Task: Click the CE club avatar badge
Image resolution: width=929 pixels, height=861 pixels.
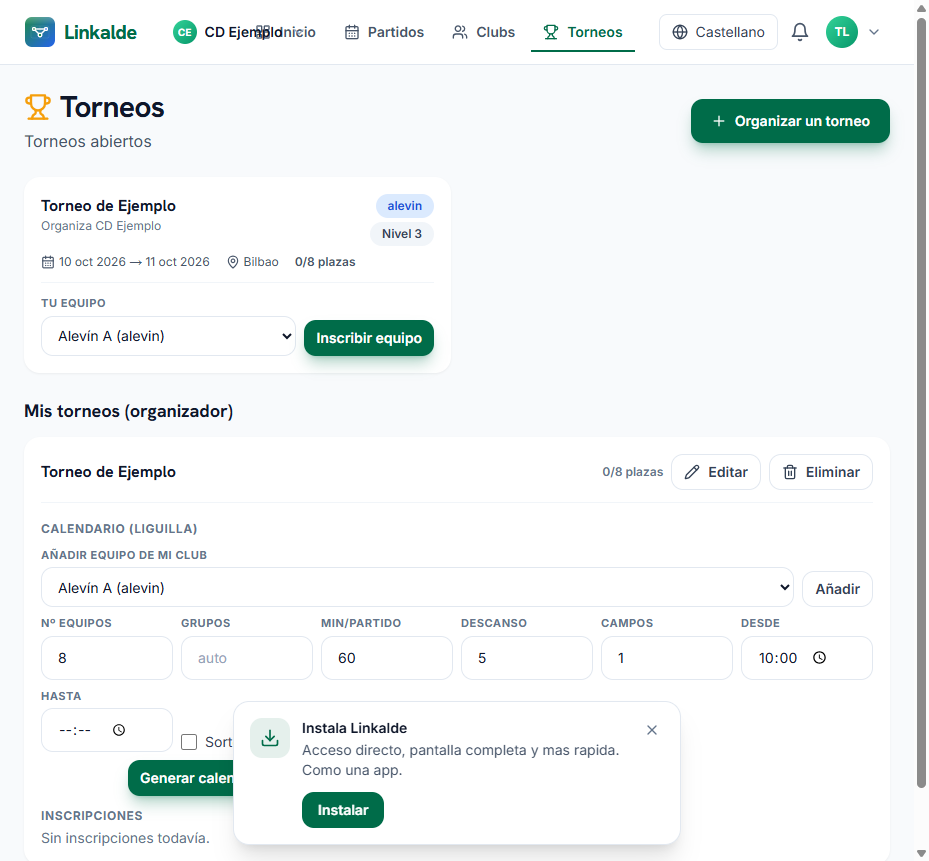Action: tap(185, 32)
